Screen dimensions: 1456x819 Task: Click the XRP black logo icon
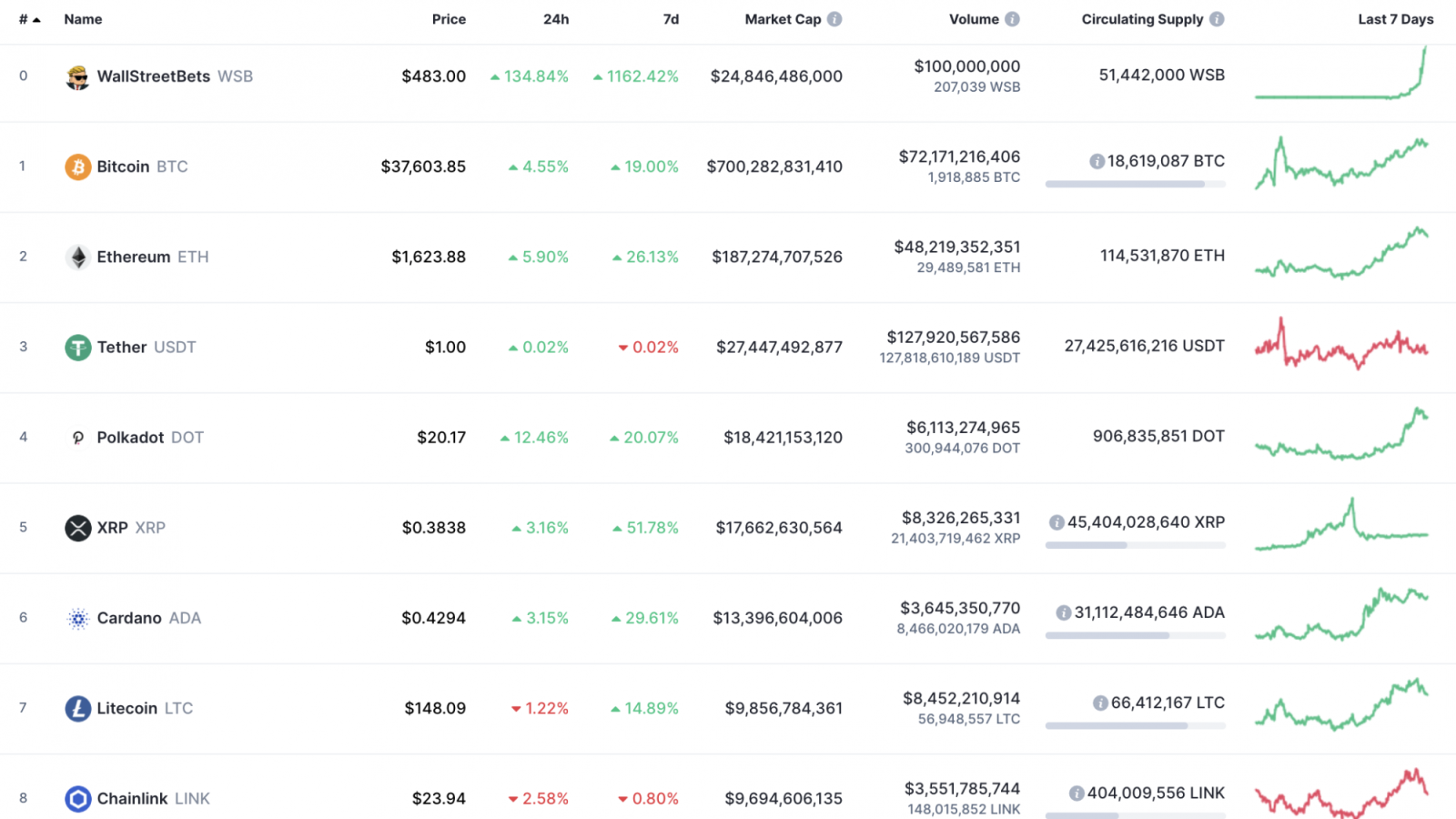78,528
